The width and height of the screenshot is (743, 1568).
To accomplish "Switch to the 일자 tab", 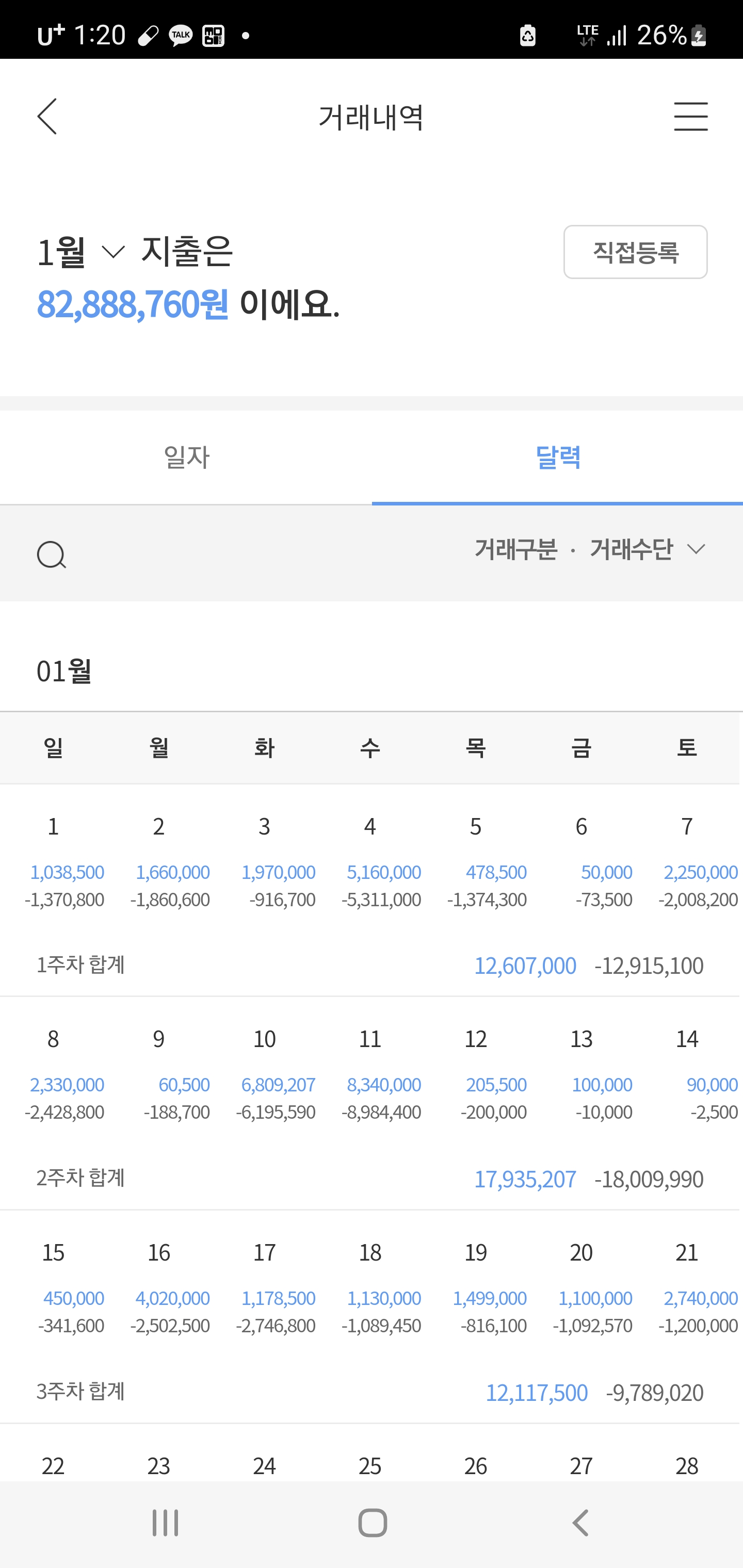I will coord(186,457).
